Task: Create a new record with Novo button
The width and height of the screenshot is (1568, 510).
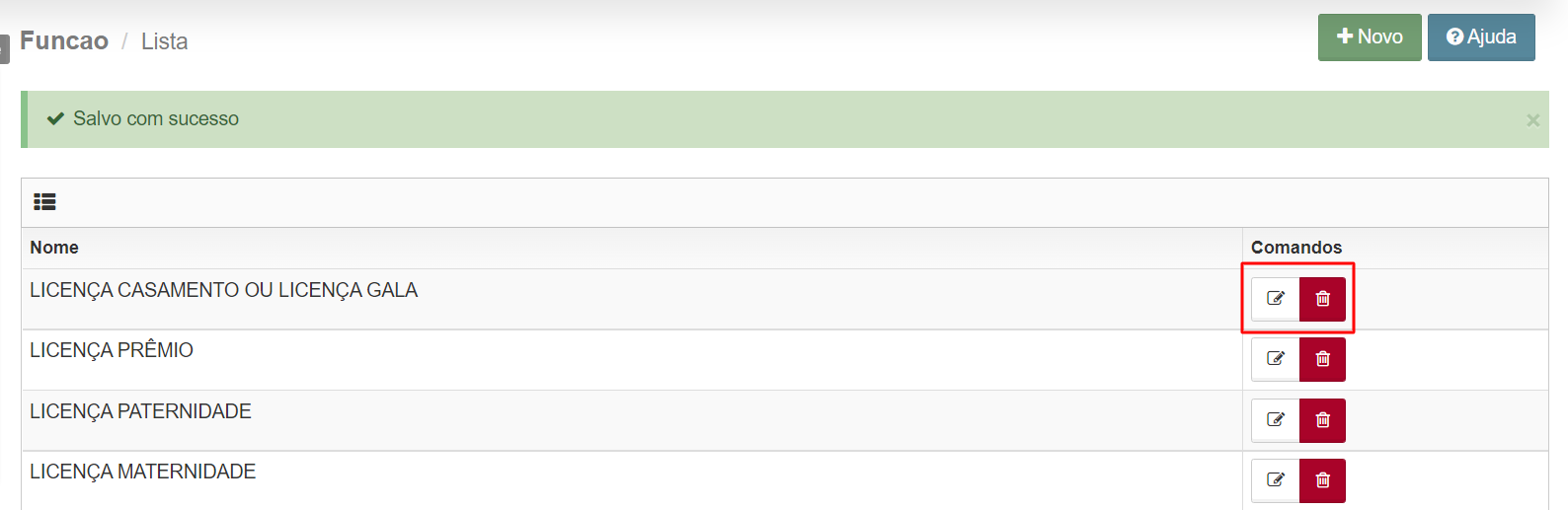Action: click(x=1370, y=37)
